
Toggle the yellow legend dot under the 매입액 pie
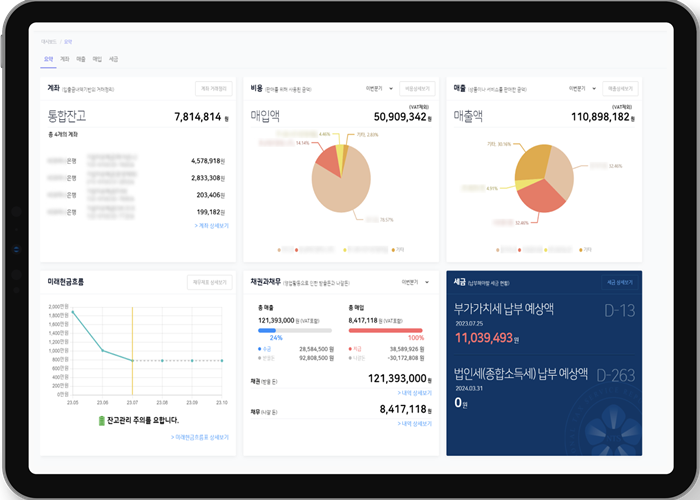pos(345,250)
